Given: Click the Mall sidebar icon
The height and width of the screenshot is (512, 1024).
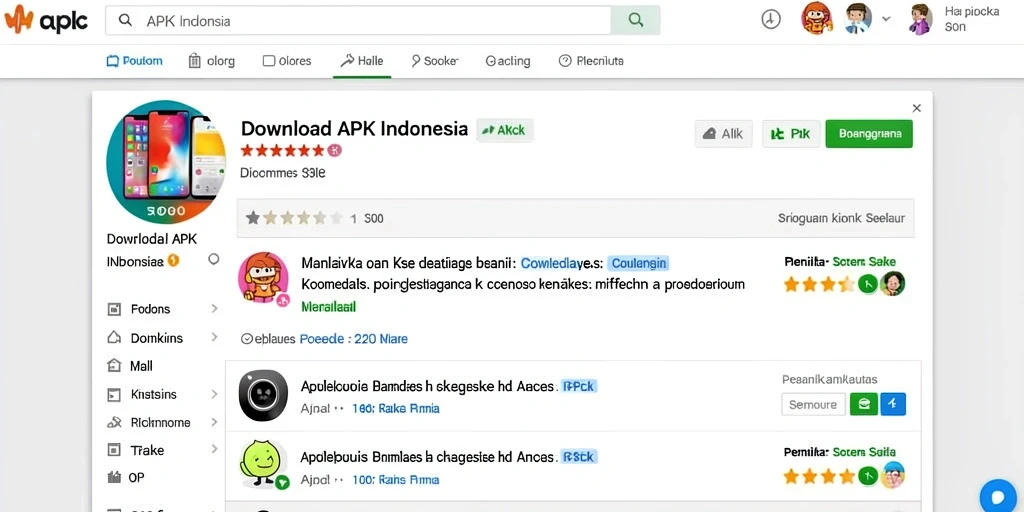Looking at the screenshot, I should pos(114,366).
